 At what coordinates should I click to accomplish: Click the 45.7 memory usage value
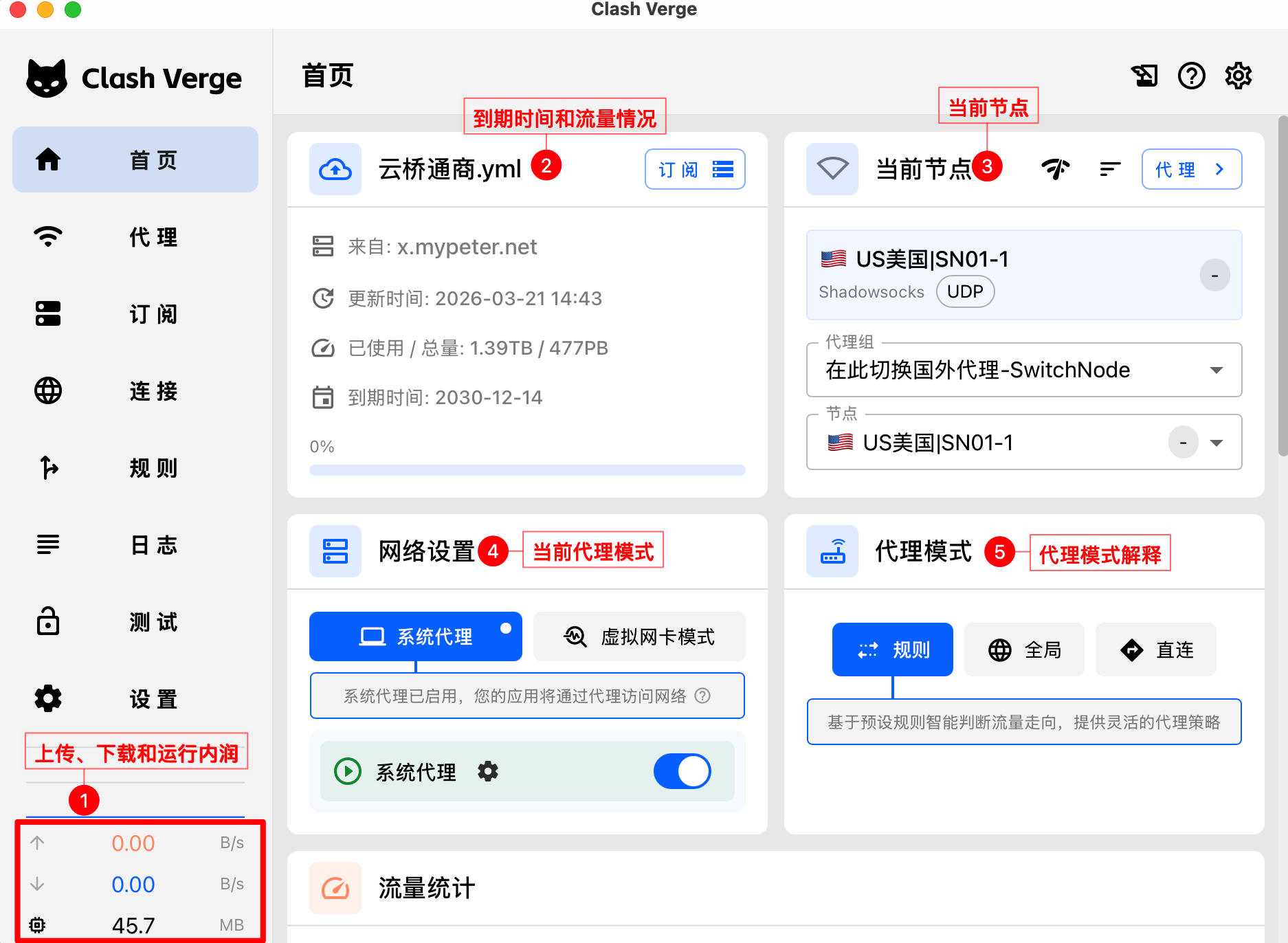(133, 925)
